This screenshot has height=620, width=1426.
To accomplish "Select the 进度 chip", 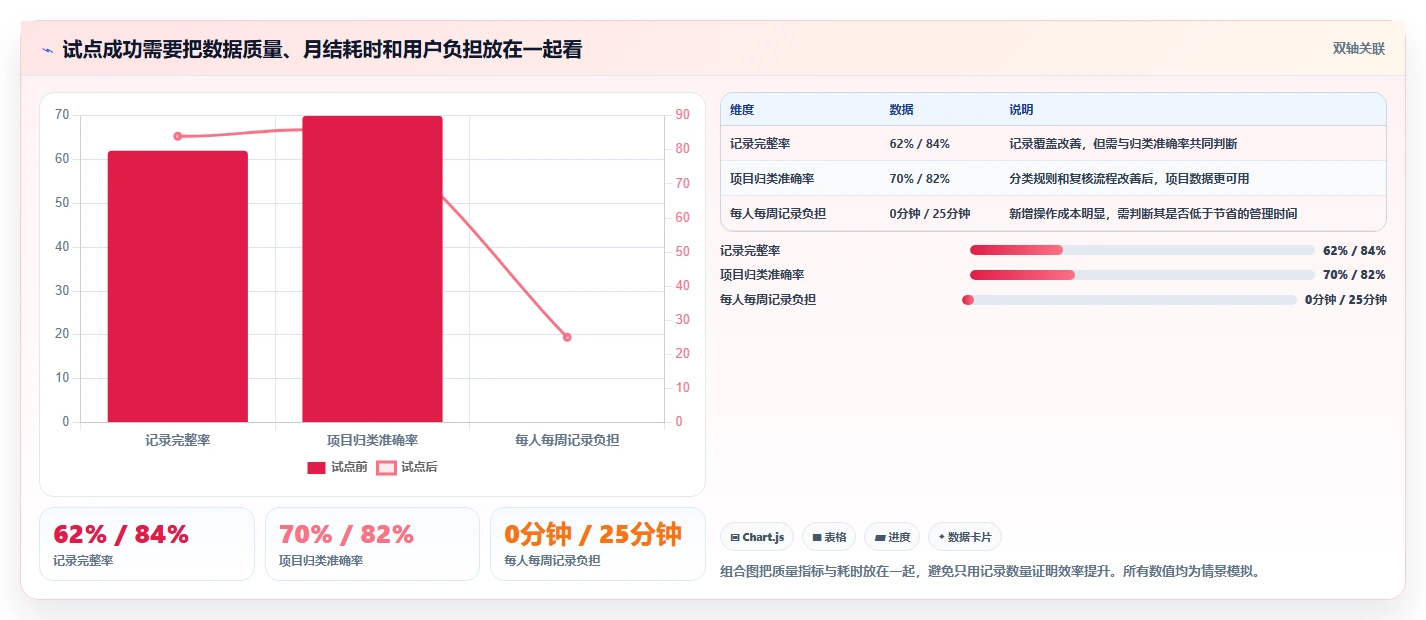I will click(892, 537).
